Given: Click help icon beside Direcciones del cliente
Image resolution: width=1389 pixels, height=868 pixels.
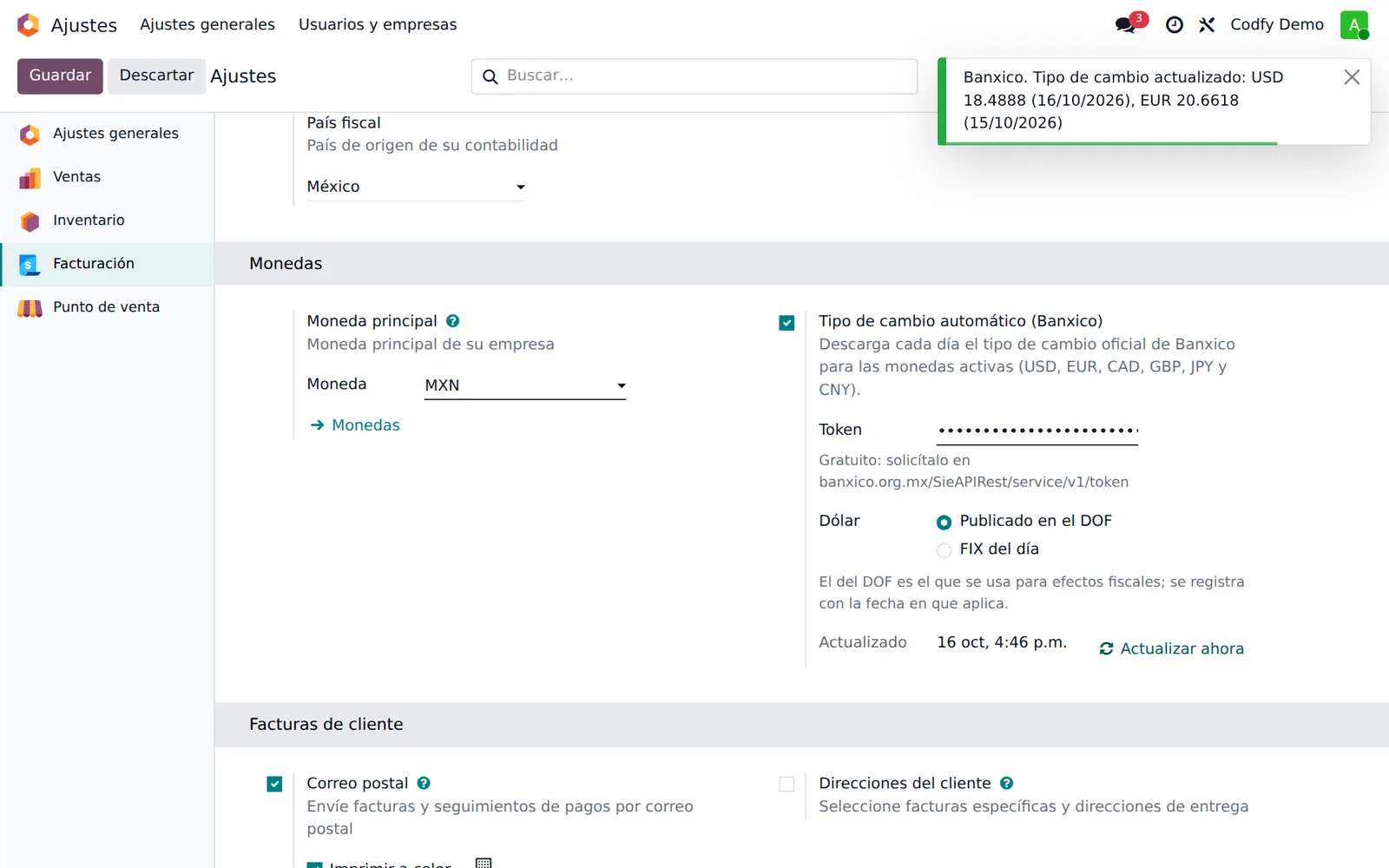Looking at the screenshot, I should click(1006, 783).
